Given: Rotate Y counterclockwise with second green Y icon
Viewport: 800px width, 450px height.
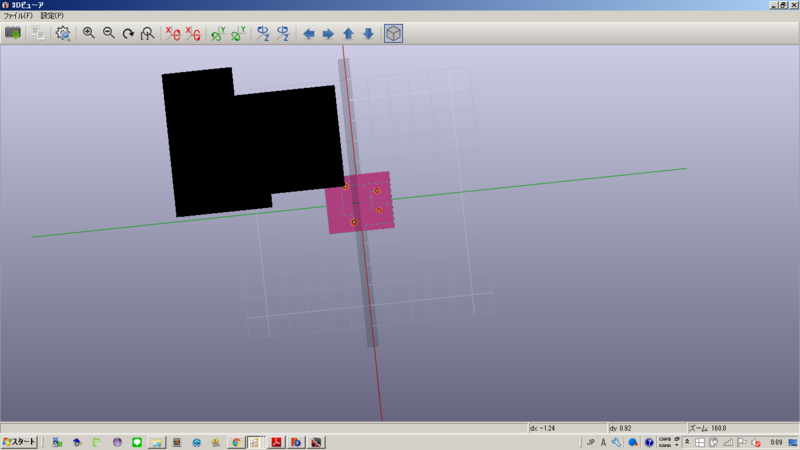Looking at the screenshot, I should 238,34.
